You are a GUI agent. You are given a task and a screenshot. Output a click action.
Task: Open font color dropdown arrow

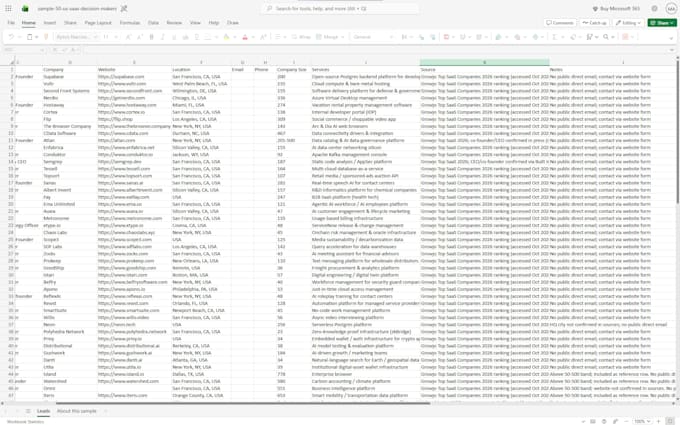point(253,37)
